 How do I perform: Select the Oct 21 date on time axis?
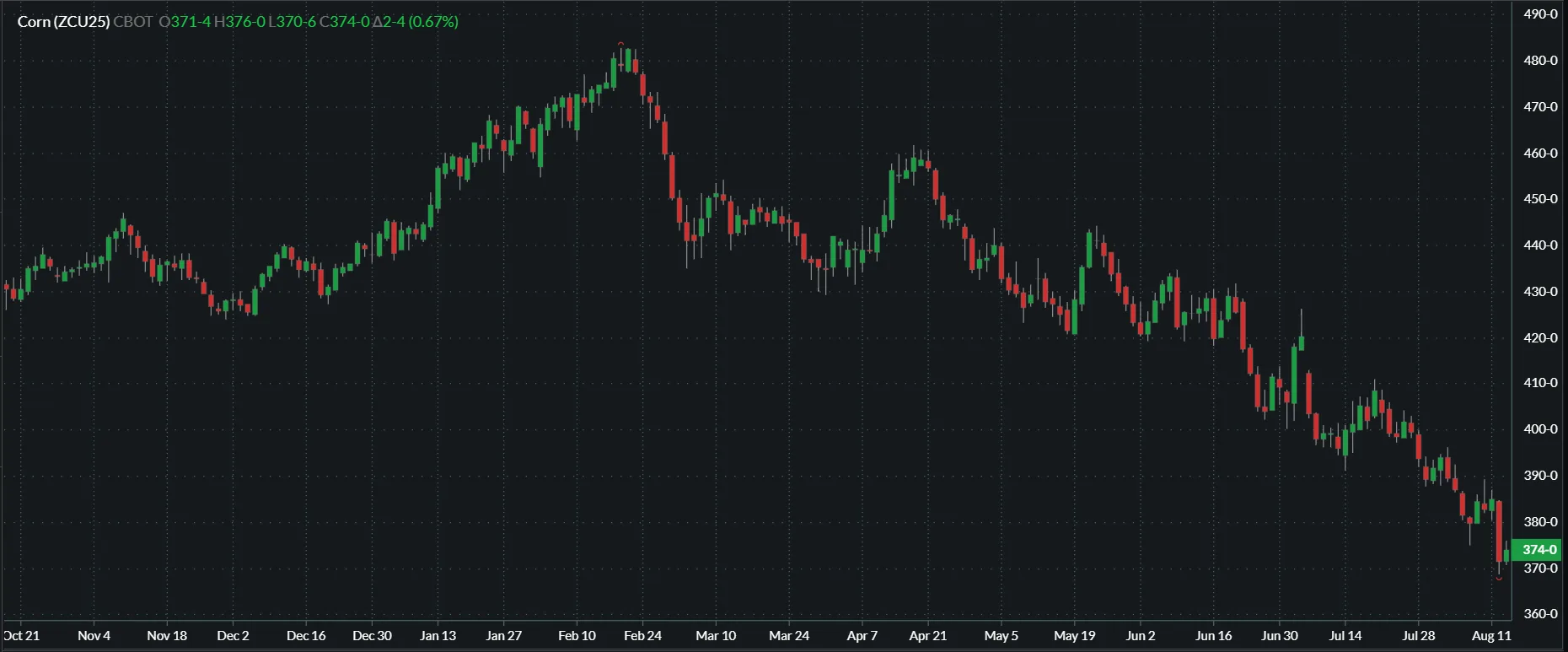[x=21, y=636]
